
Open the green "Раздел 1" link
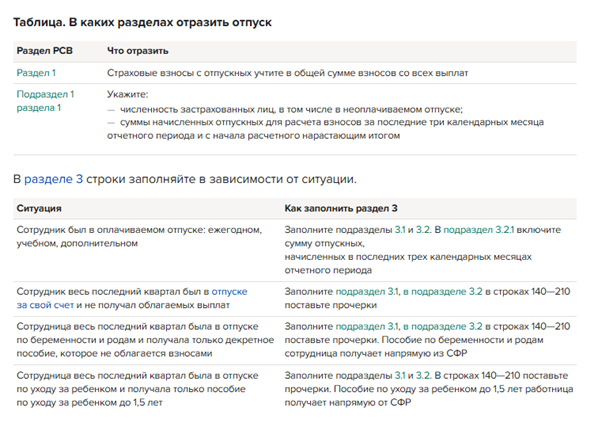(36, 73)
